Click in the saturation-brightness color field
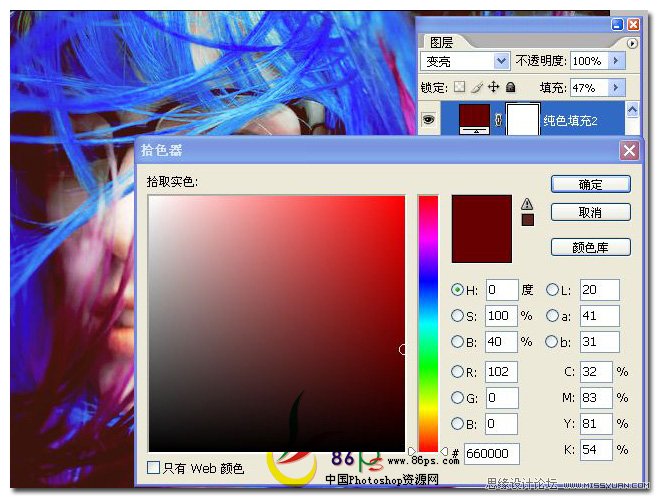 point(277,324)
